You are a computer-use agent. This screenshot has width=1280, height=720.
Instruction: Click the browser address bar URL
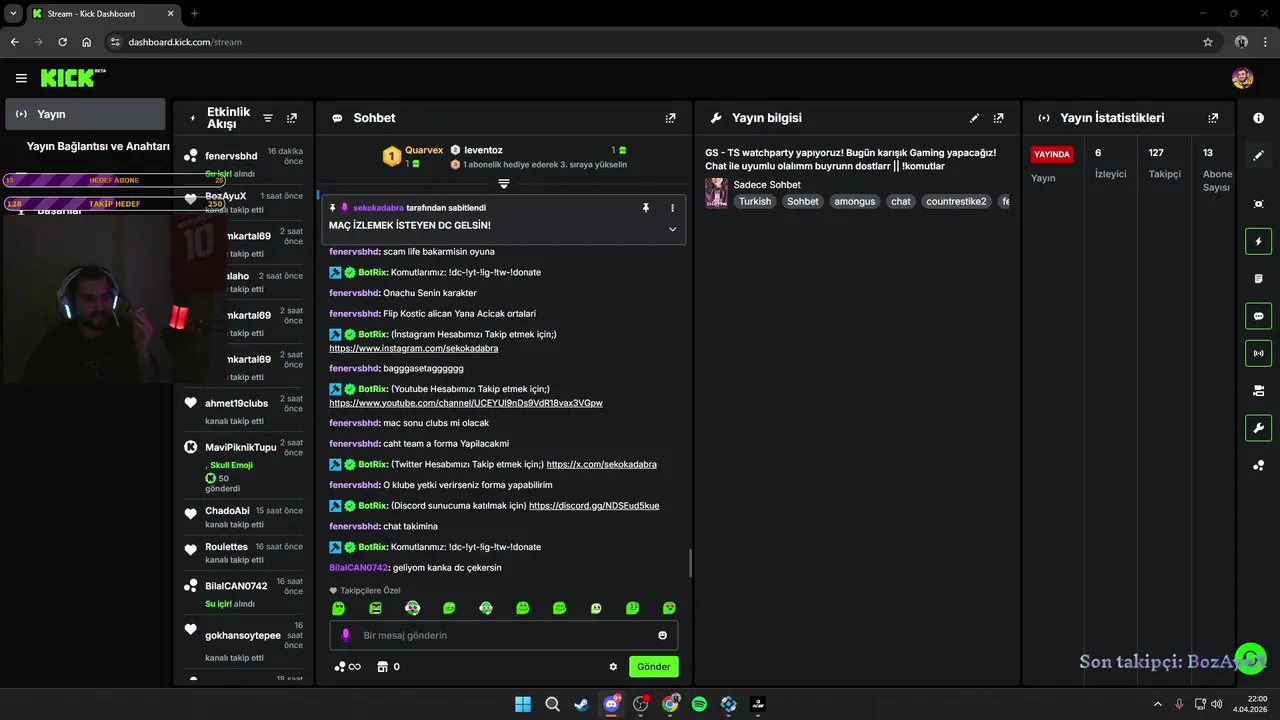[x=185, y=42]
